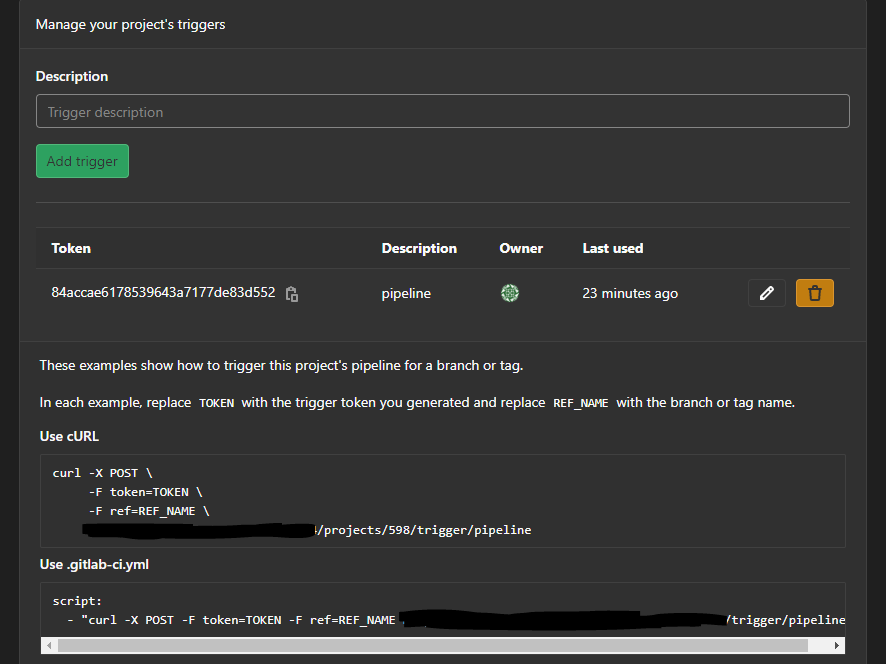The image size is (886, 664).
Task: Click the Token column header
Action: click(x=68, y=248)
